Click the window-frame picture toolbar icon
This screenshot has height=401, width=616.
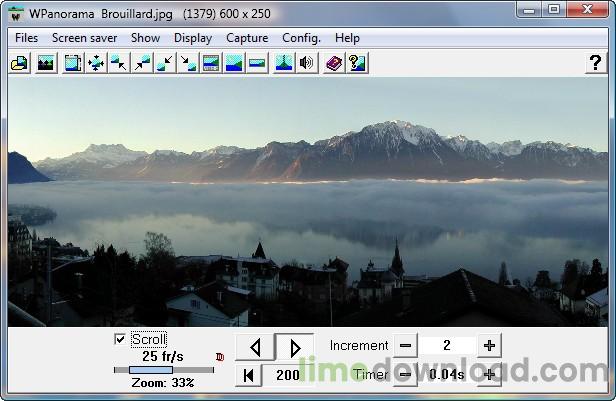tap(73, 63)
